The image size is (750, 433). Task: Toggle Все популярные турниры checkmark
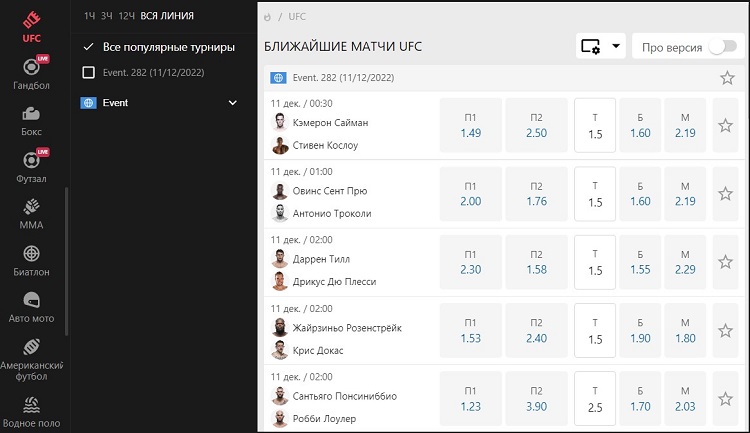coord(89,47)
